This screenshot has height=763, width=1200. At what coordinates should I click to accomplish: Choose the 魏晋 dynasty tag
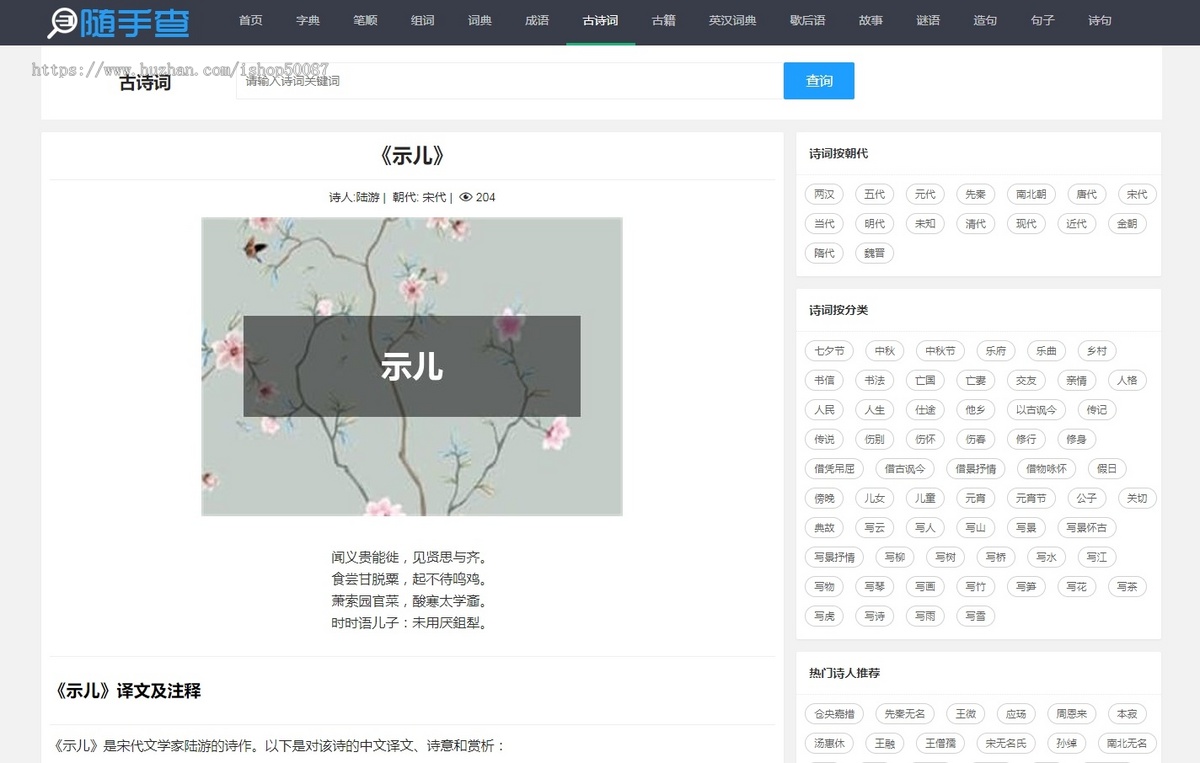click(875, 253)
